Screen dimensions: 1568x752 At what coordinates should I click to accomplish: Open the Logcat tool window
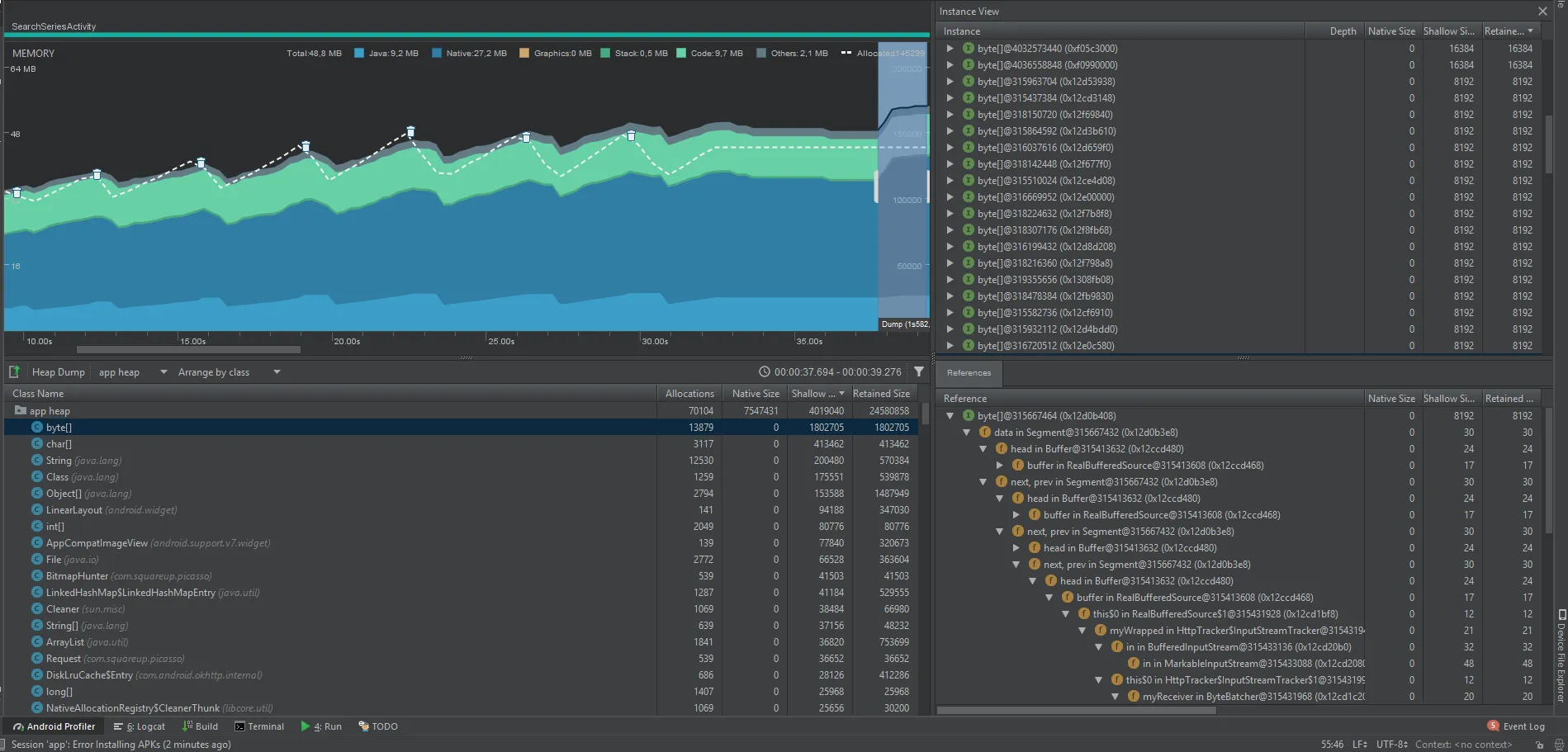pos(140,726)
